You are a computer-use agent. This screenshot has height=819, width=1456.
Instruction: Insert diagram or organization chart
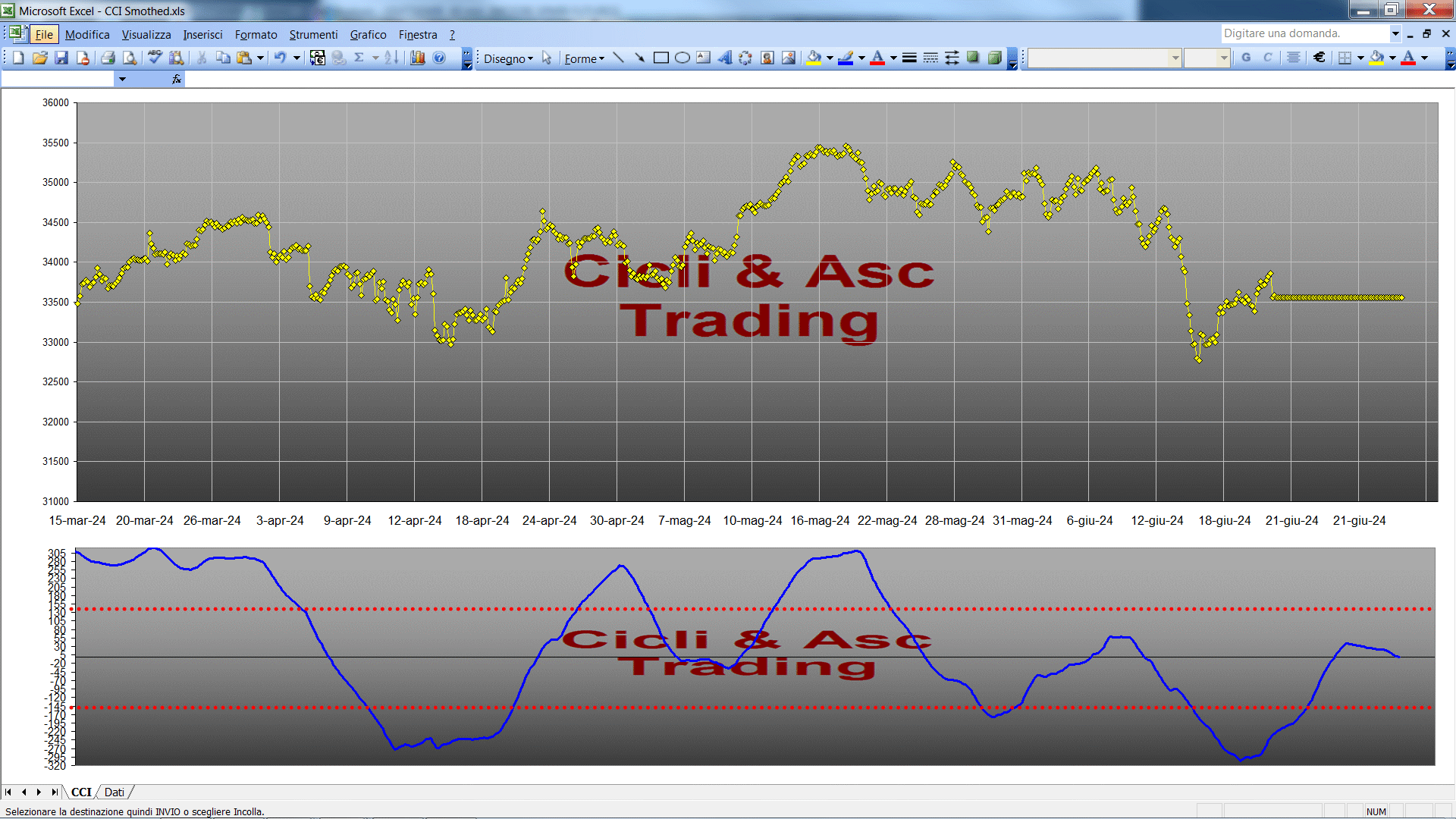tap(745, 58)
